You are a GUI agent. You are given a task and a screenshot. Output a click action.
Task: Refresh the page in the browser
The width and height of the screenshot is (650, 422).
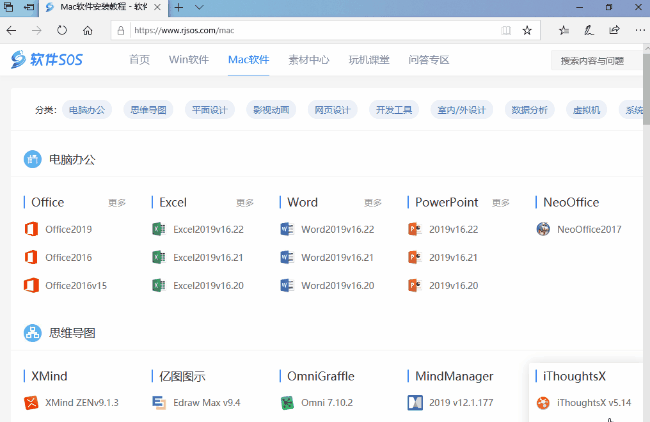62,30
